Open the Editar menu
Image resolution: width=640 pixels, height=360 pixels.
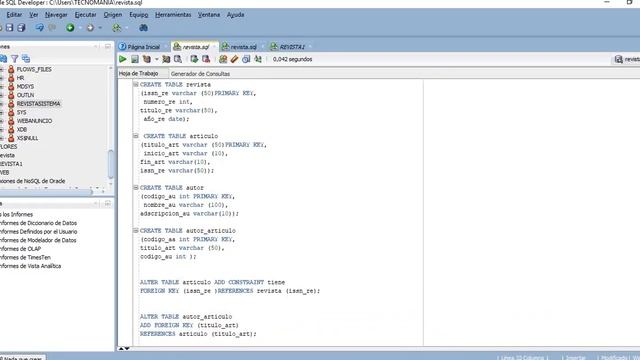(x=14, y=15)
